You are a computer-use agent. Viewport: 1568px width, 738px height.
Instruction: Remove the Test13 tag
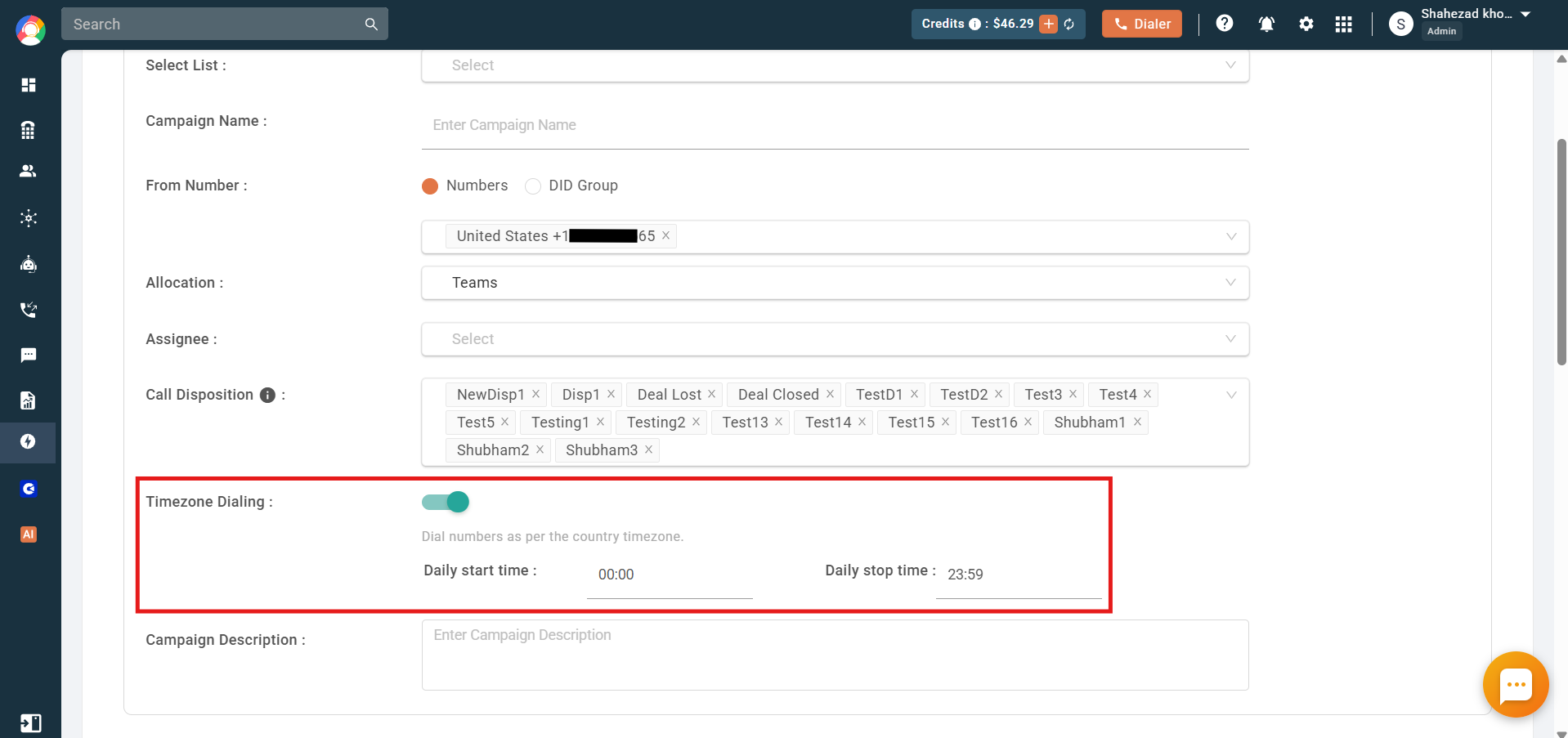[778, 422]
